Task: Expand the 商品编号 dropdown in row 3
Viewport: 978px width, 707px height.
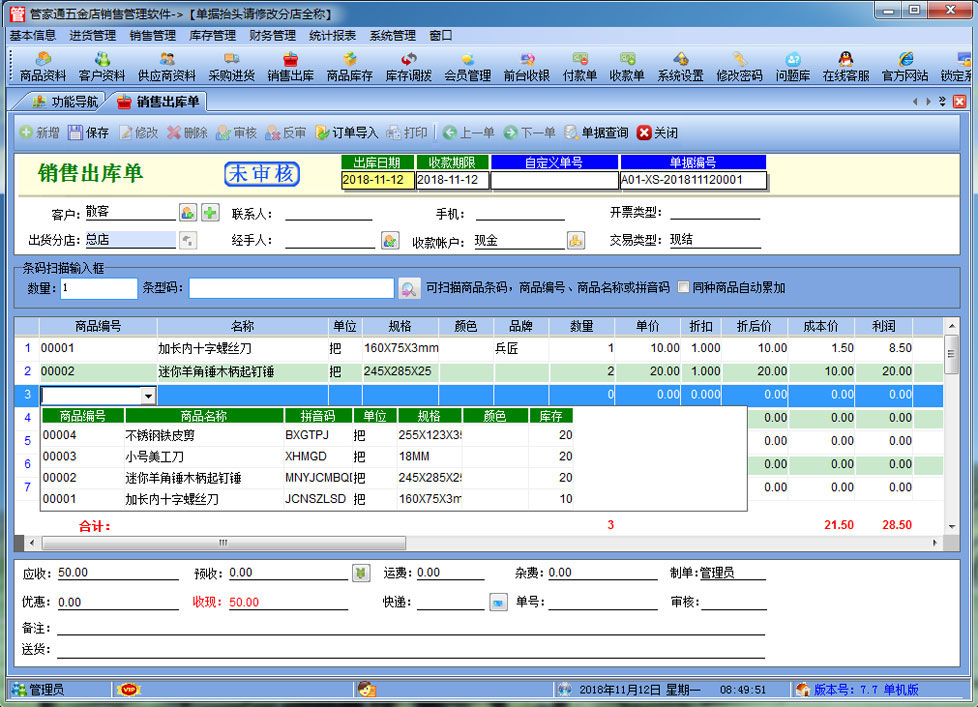Action: click(x=148, y=395)
